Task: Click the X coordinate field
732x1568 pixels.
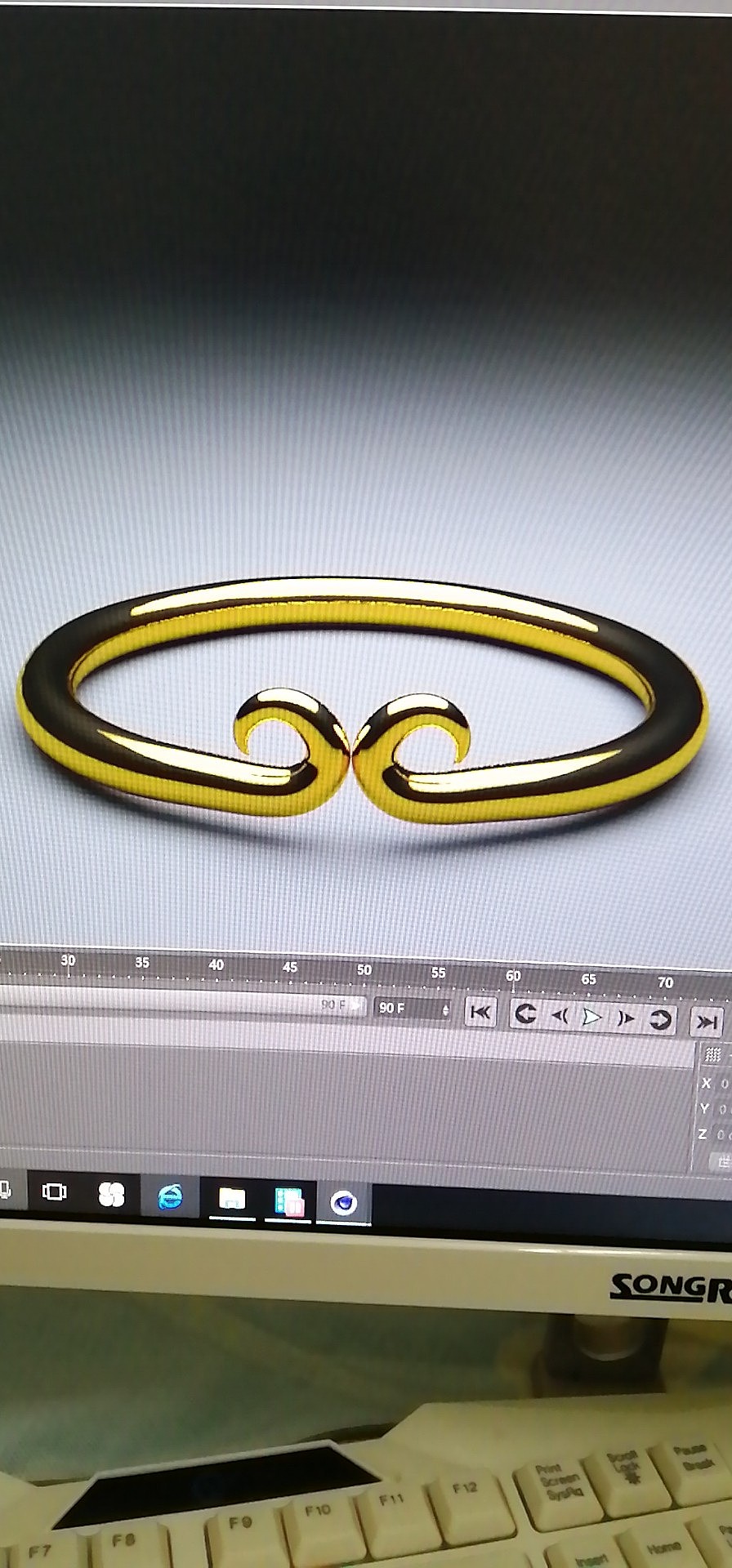Action: coord(722,1085)
